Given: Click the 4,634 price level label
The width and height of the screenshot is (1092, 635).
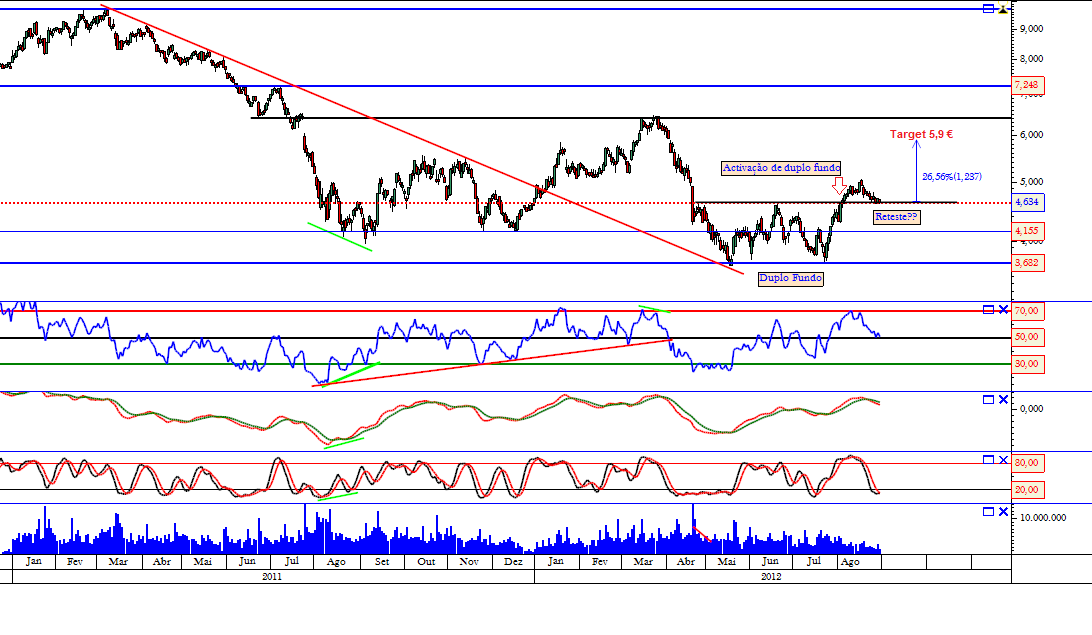Looking at the screenshot, I should pyautogui.click(x=1027, y=203).
